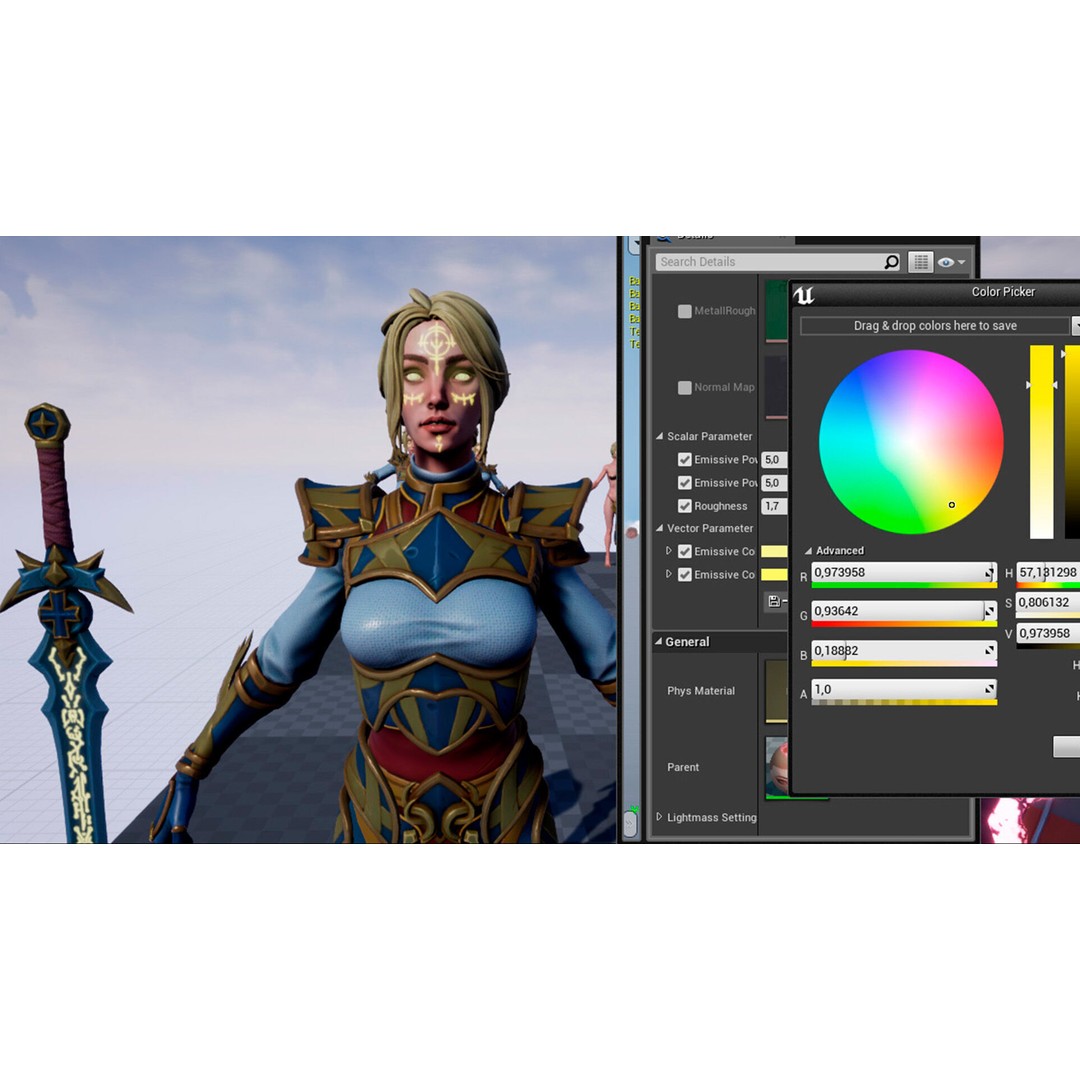Click the lower Emissive Co color swatch
This screenshot has height=1080, width=1080.
[x=774, y=574]
